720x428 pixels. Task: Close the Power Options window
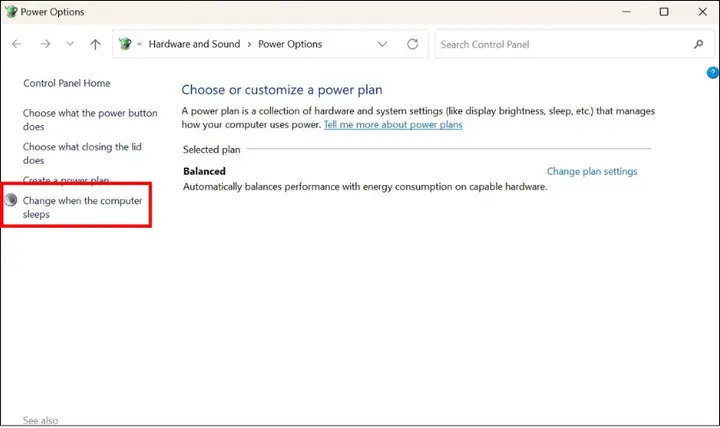[x=703, y=11]
